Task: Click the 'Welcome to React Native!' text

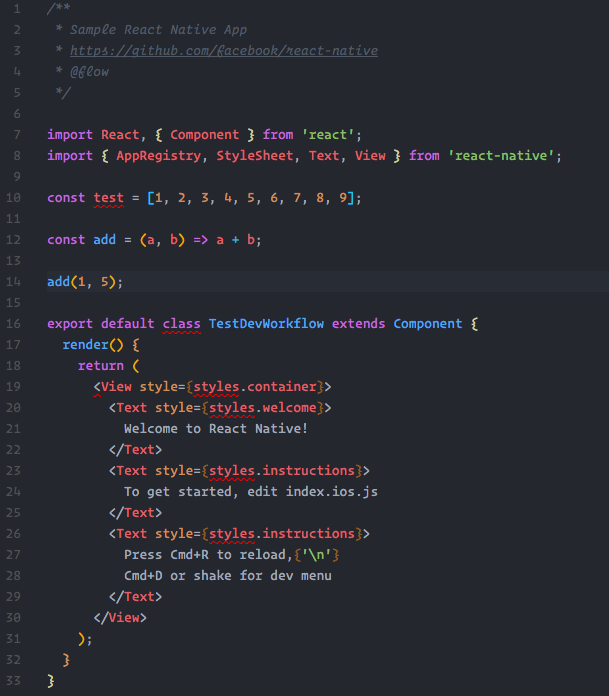Action: [x=216, y=429]
